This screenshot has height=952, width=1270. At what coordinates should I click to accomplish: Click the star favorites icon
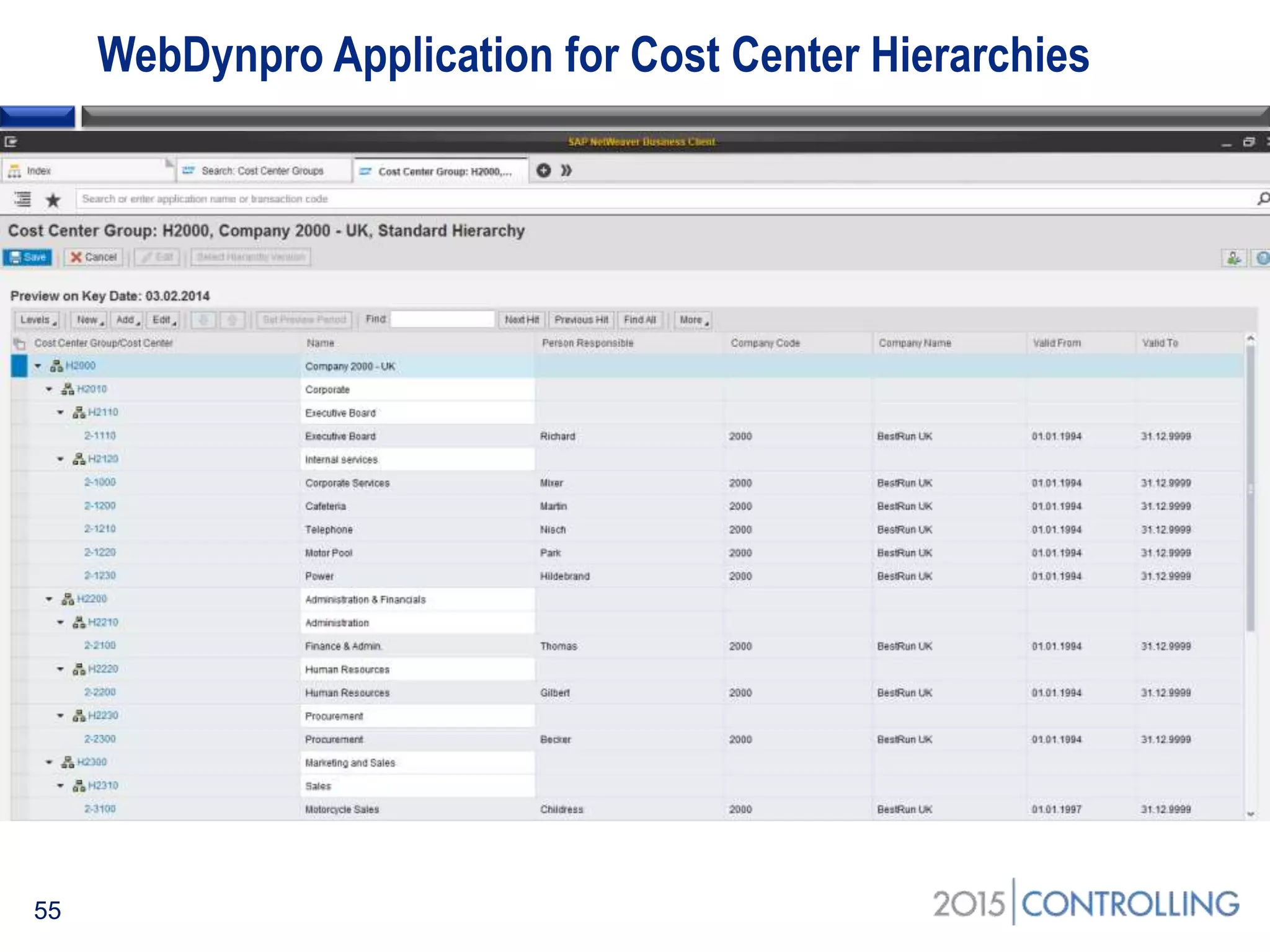[53, 200]
